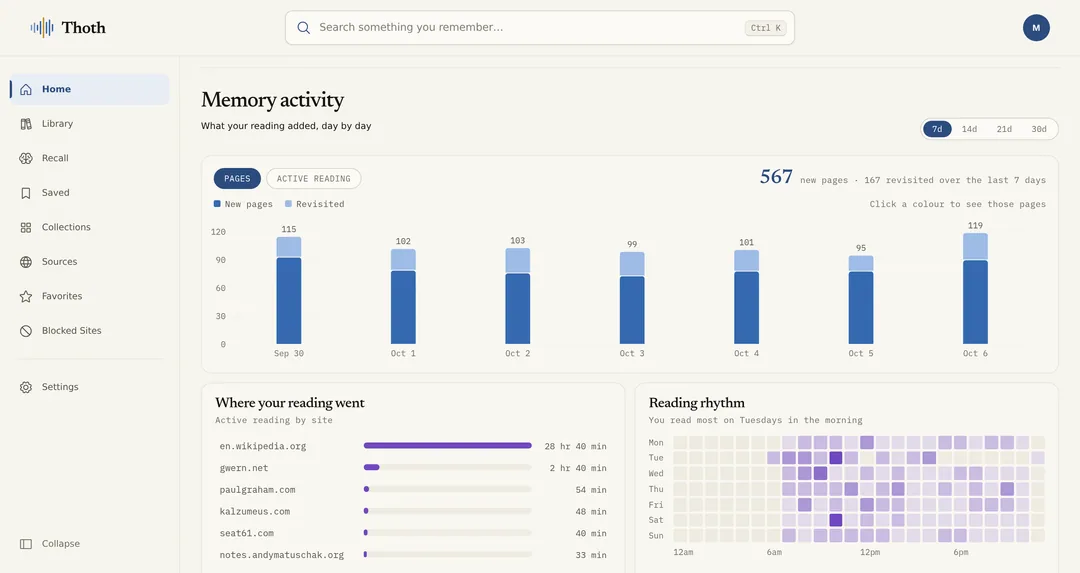Switch to the PAGES chart view

pyautogui.click(x=237, y=178)
